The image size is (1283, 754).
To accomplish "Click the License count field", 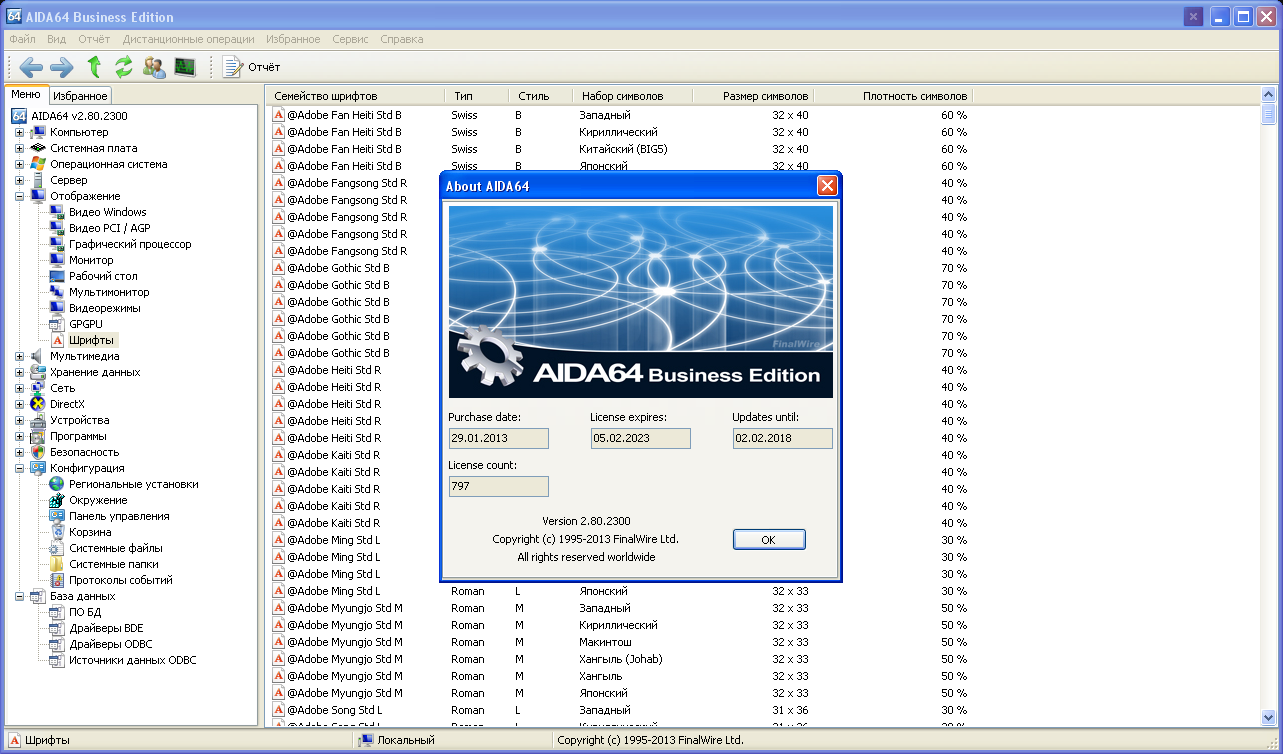I will (x=498, y=486).
